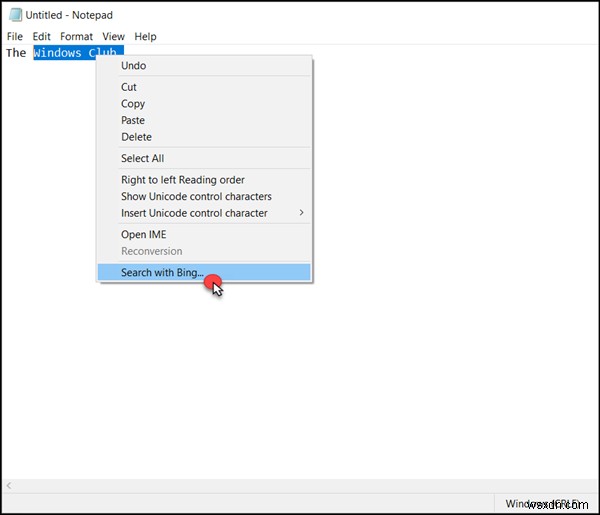The image size is (600, 515).
Task: Click the word "The" in the editor
Action: click(16, 53)
